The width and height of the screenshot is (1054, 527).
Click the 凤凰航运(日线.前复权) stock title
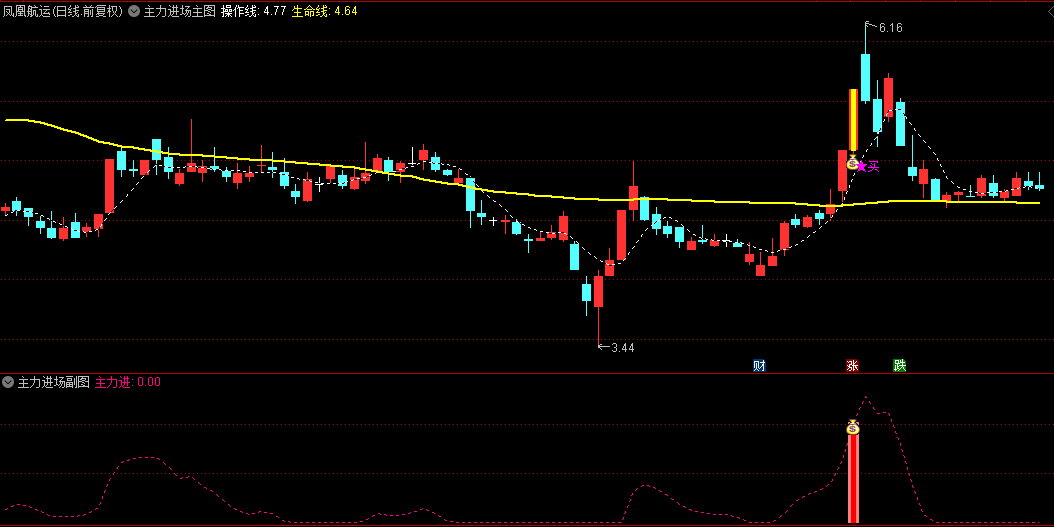pyautogui.click(x=63, y=11)
